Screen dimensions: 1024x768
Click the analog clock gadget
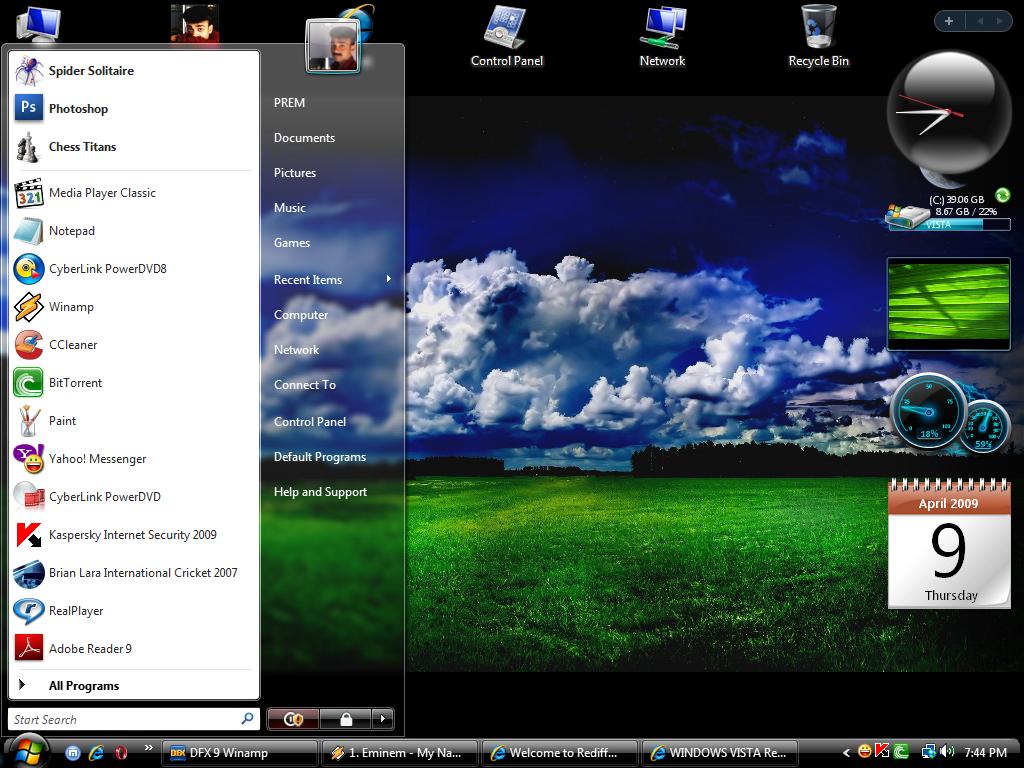[x=948, y=113]
